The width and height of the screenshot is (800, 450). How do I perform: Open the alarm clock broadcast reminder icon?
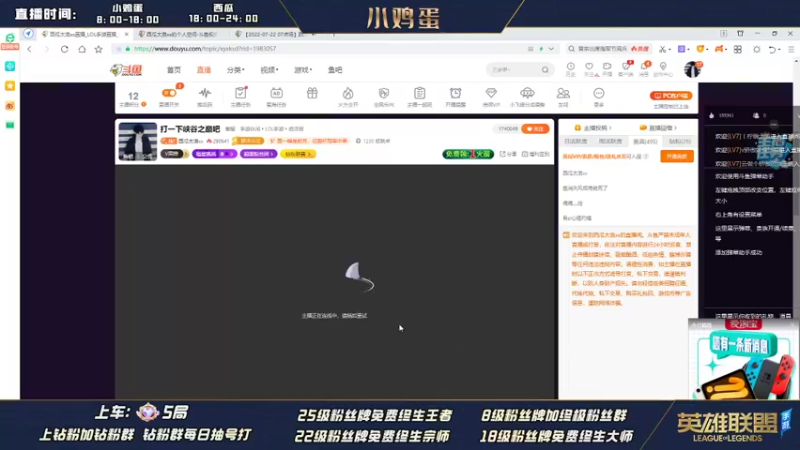[455, 93]
